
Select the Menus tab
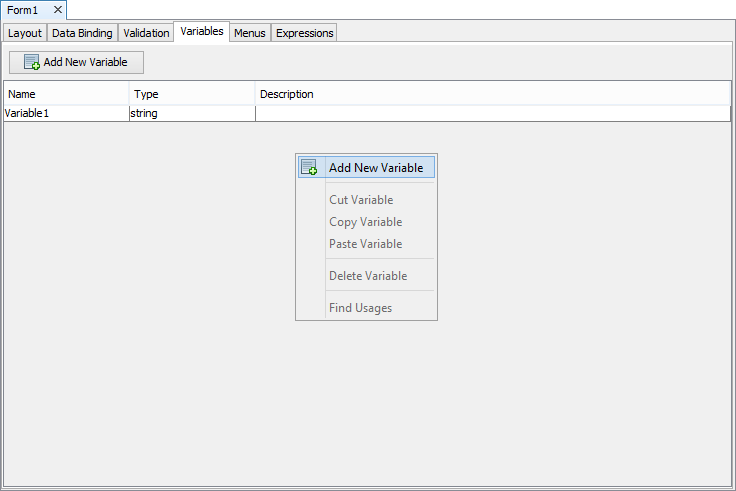click(x=249, y=33)
